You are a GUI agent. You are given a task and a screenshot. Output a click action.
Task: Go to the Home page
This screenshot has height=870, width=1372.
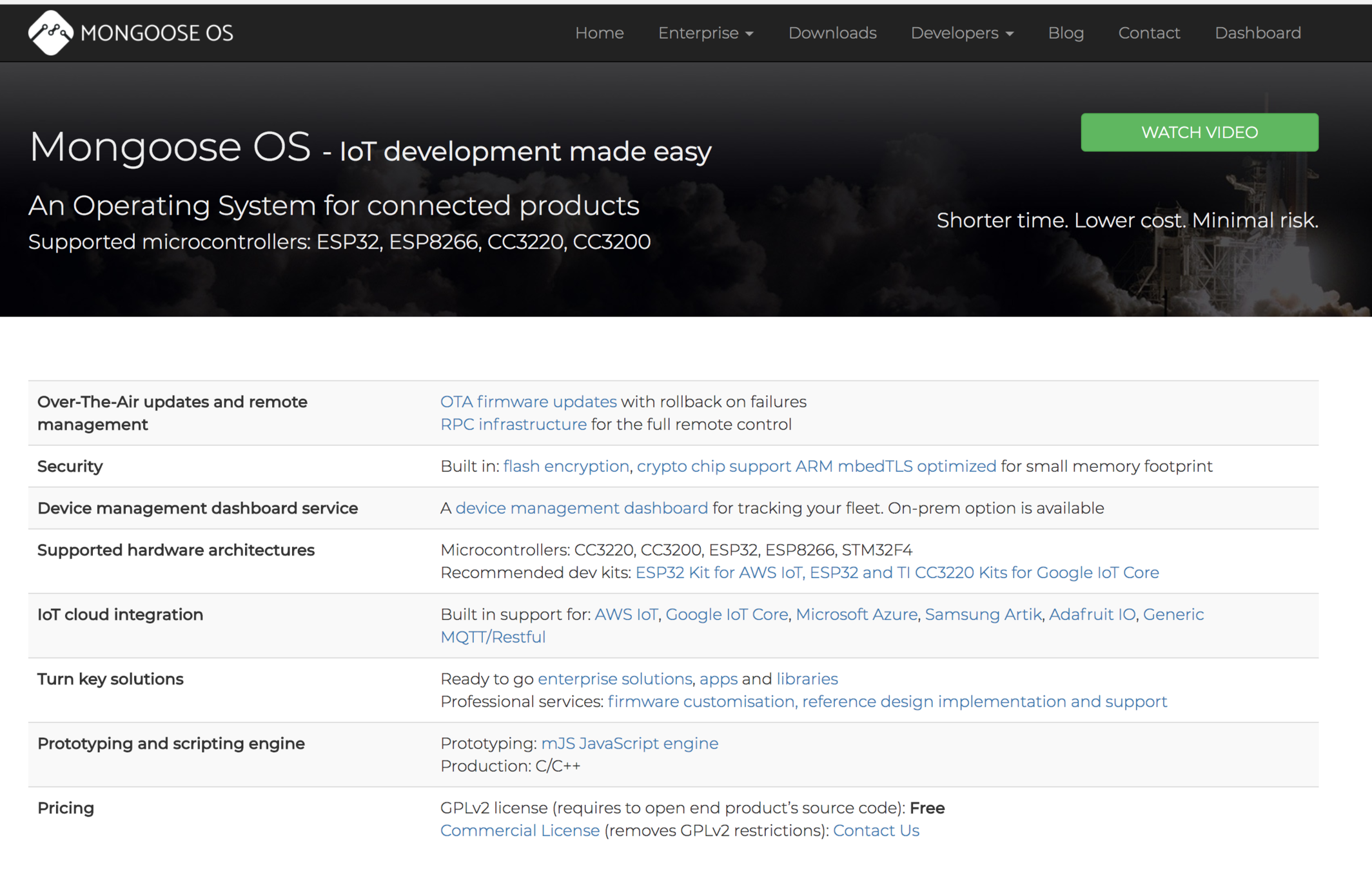click(599, 33)
